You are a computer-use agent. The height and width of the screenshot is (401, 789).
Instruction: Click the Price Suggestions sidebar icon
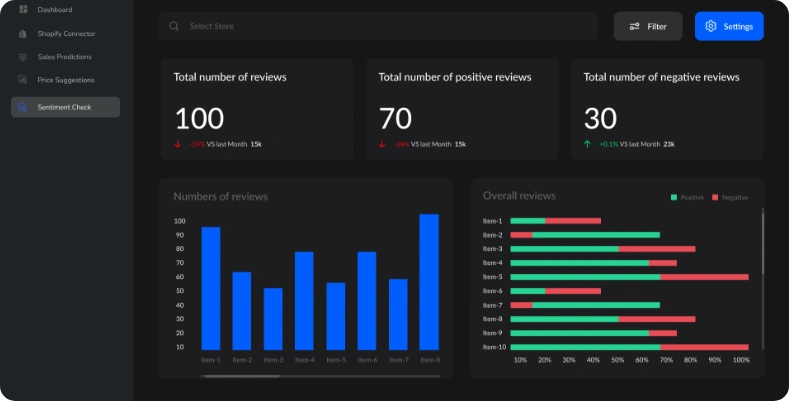(x=23, y=80)
